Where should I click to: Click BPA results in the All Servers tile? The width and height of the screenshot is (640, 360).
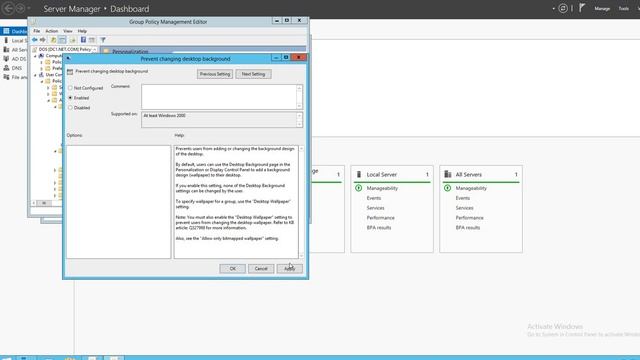[468, 227]
